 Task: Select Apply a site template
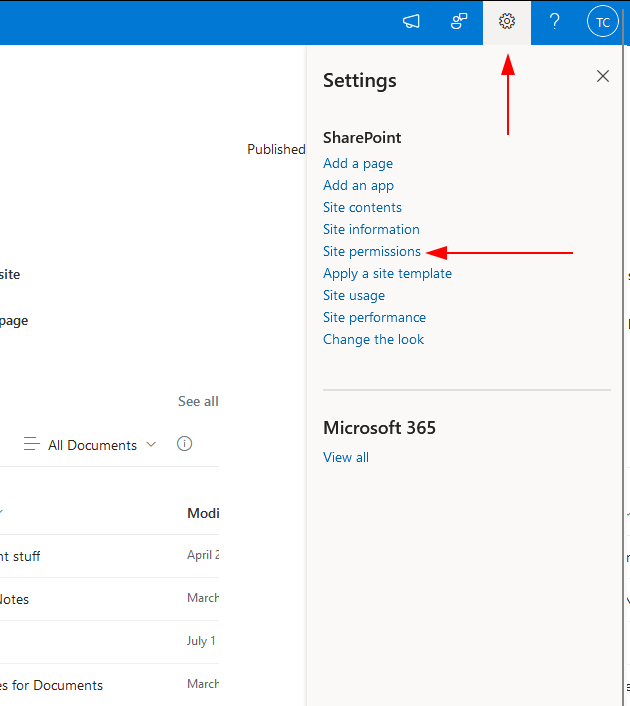pyautogui.click(x=387, y=274)
